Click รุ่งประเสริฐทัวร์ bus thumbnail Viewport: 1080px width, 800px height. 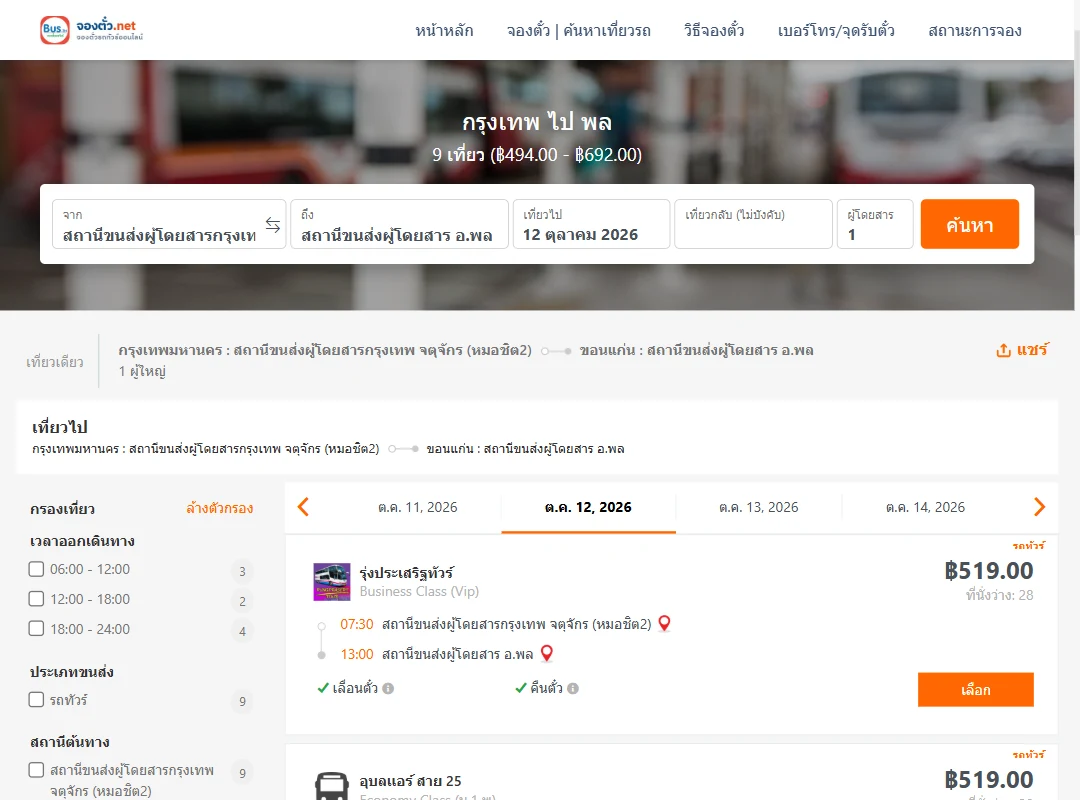(x=331, y=582)
